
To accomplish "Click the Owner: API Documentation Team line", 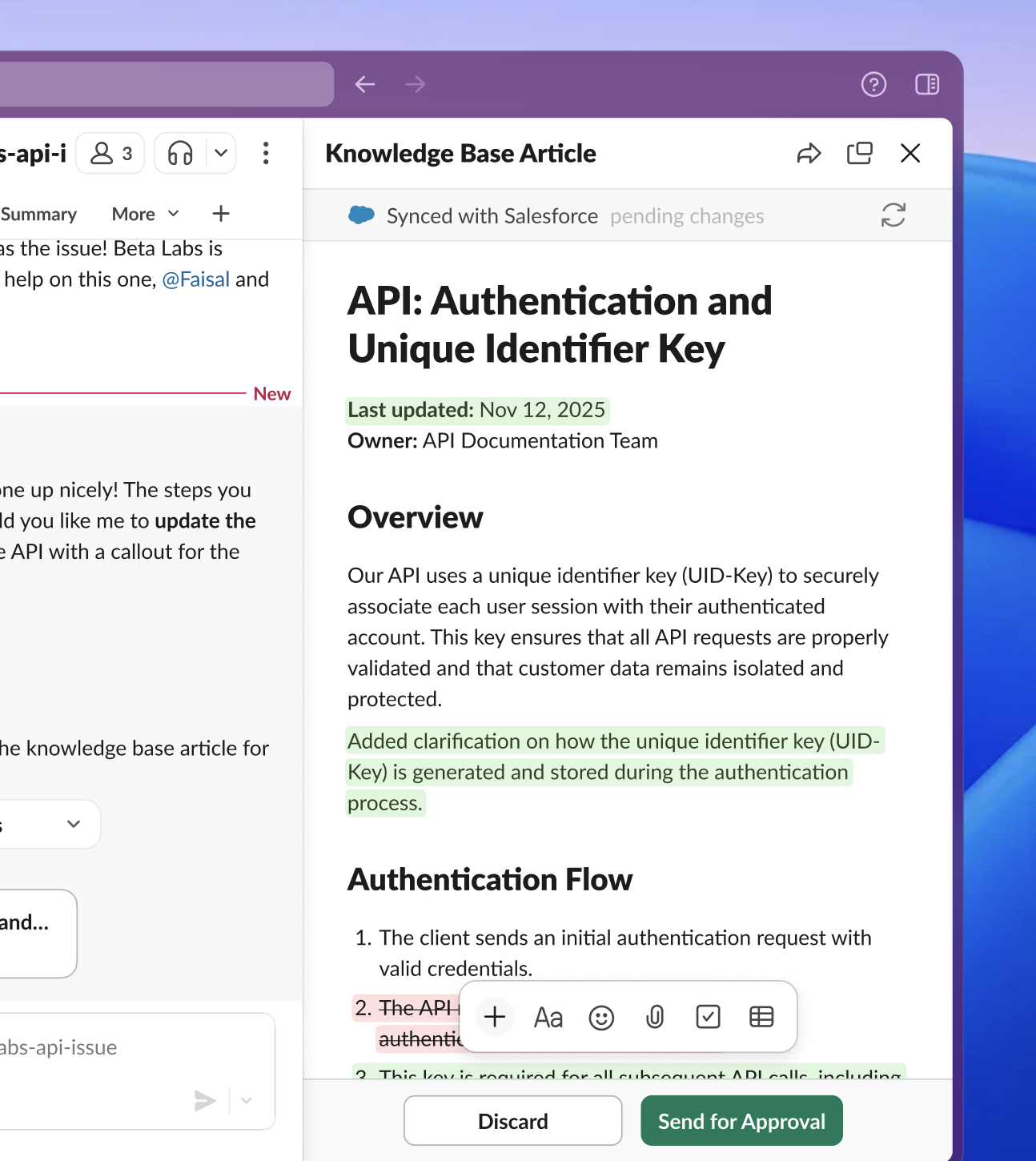I will click(503, 441).
